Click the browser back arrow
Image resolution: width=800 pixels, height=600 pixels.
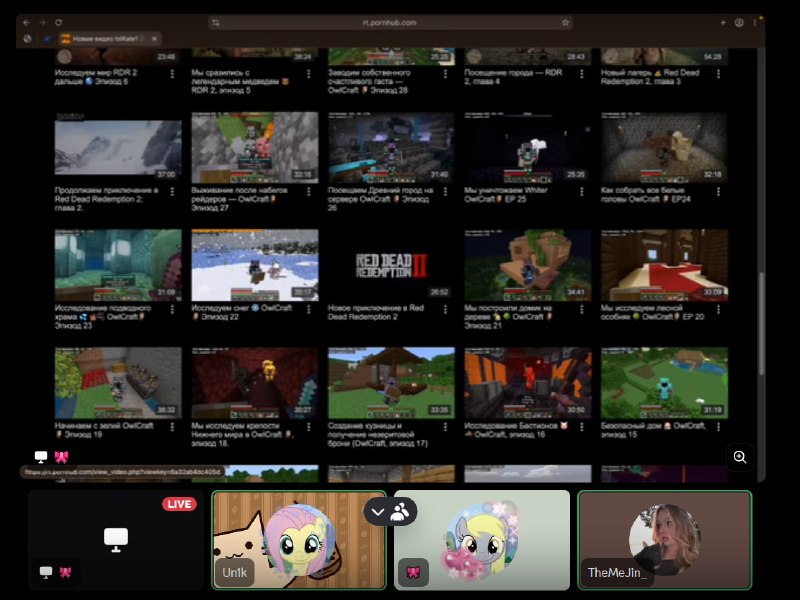coord(26,22)
